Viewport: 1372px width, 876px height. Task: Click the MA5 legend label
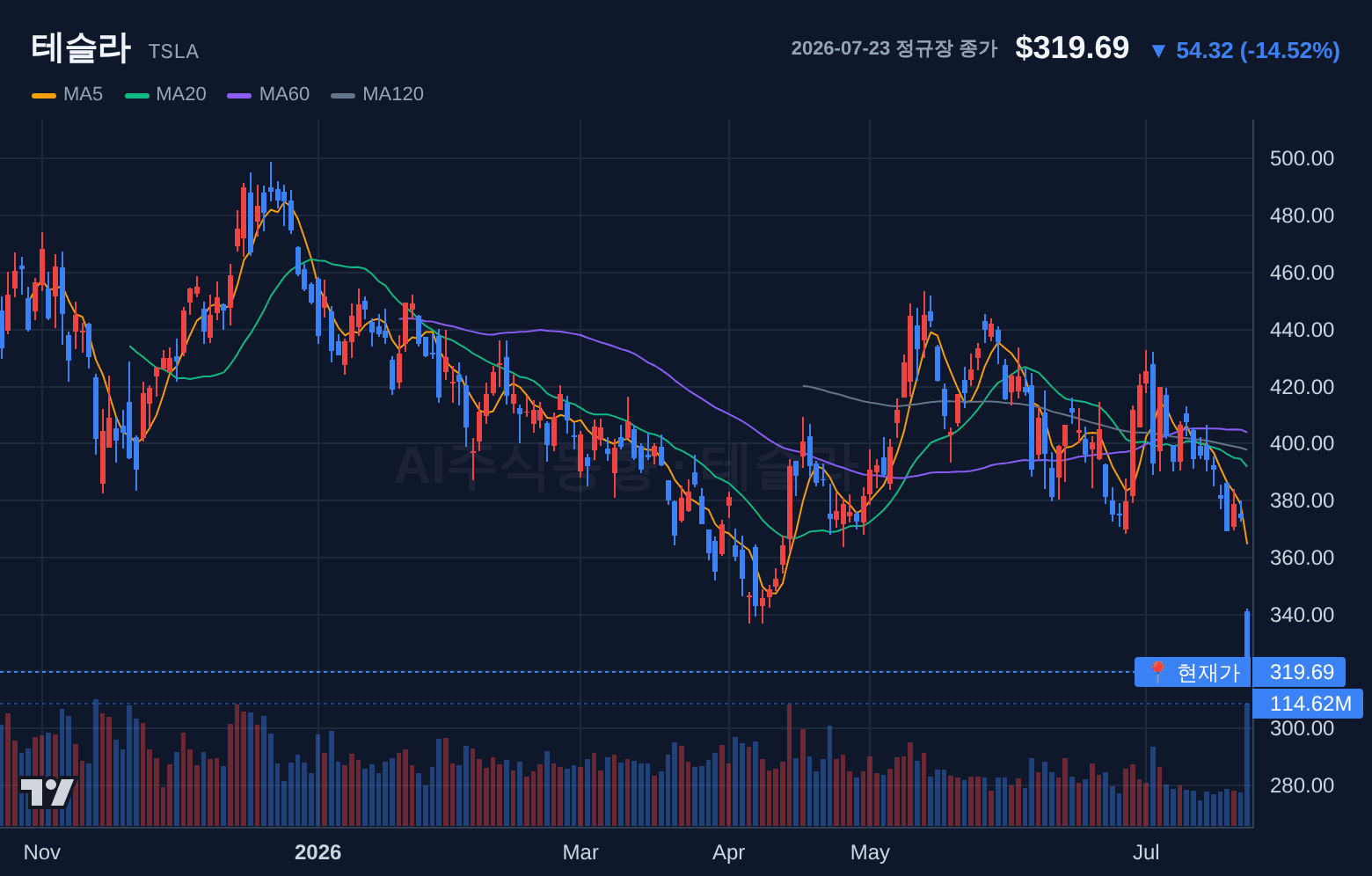(x=83, y=94)
